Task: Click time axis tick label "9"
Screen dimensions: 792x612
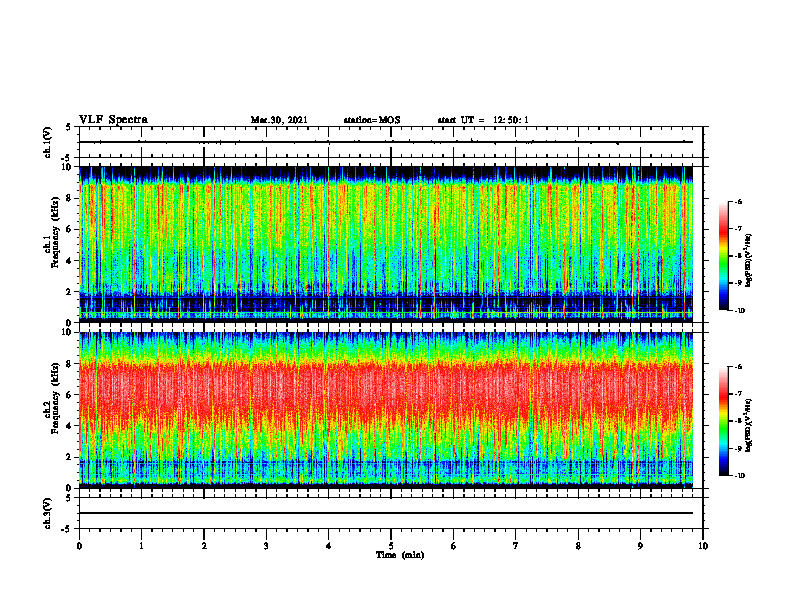Action: coord(640,546)
